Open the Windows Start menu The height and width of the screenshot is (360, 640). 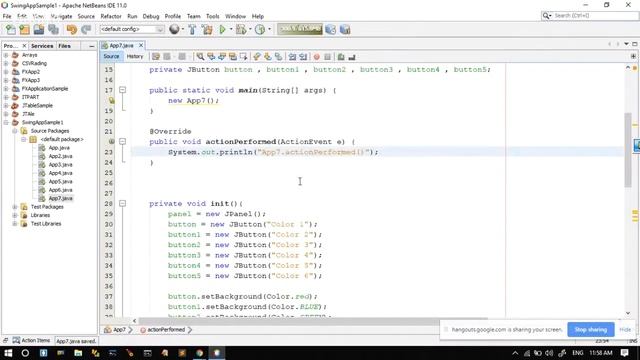pyautogui.click(x=8, y=353)
